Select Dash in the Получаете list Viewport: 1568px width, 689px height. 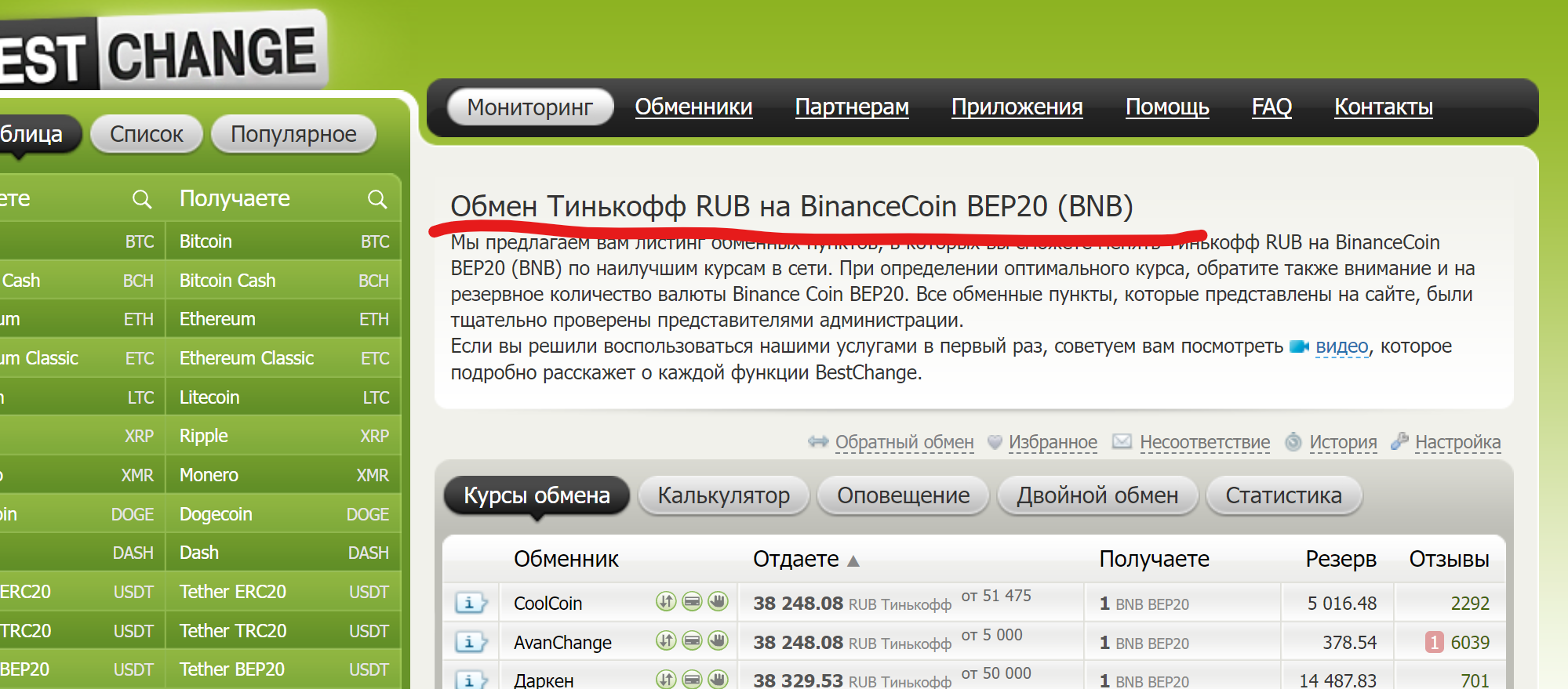[x=283, y=553]
